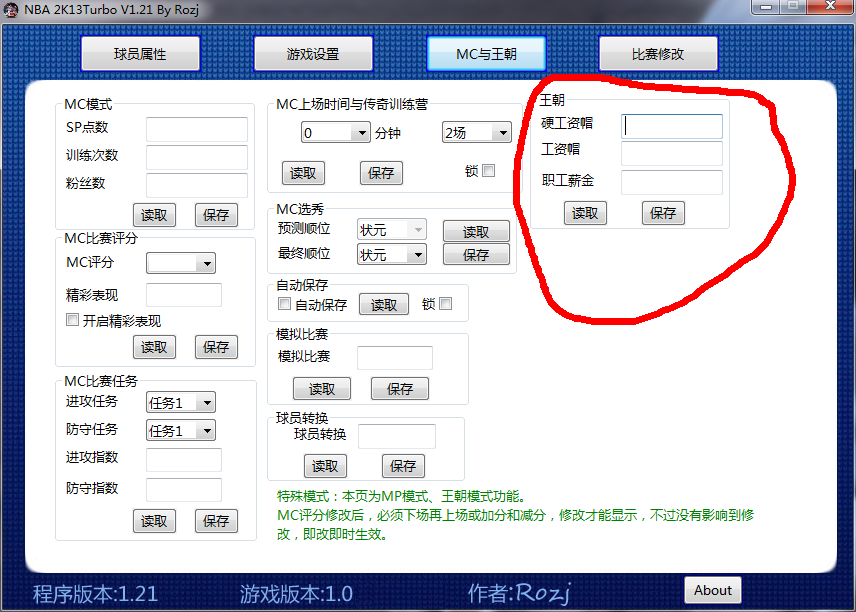Switch to the 球员属性 tab
Screen dimensions: 856x612
[x=140, y=54]
